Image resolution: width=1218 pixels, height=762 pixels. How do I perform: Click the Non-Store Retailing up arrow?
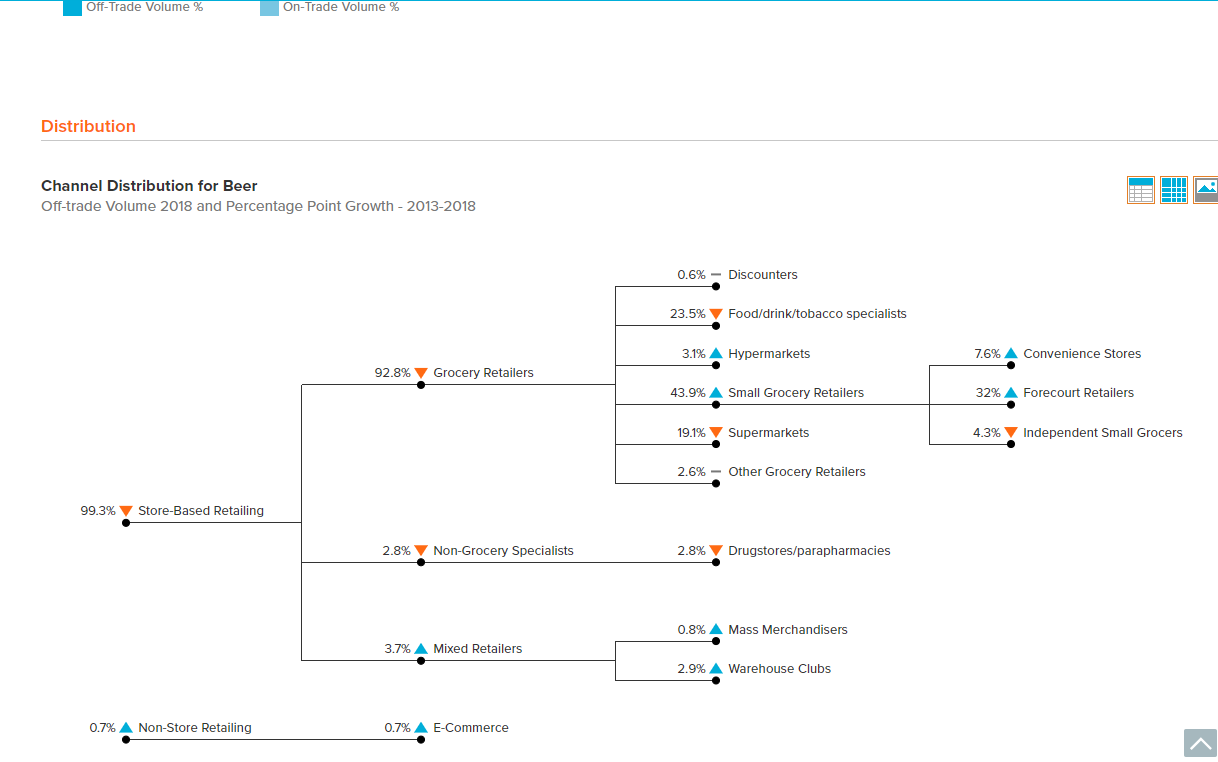click(126, 728)
